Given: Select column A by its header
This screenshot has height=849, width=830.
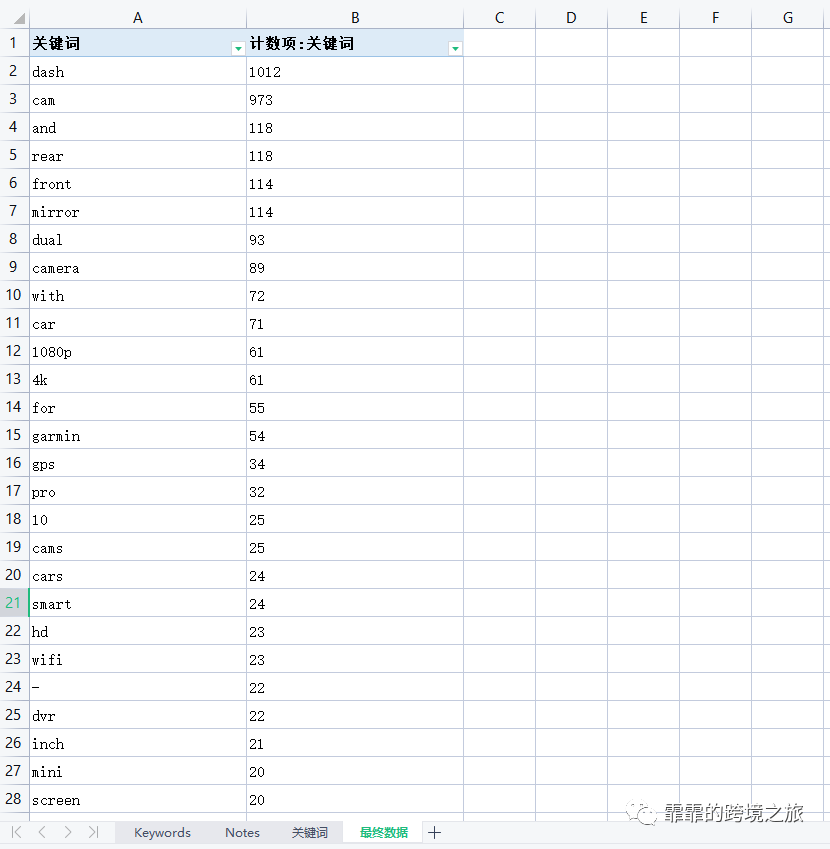Looking at the screenshot, I should pyautogui.click(x=138, y=16).
